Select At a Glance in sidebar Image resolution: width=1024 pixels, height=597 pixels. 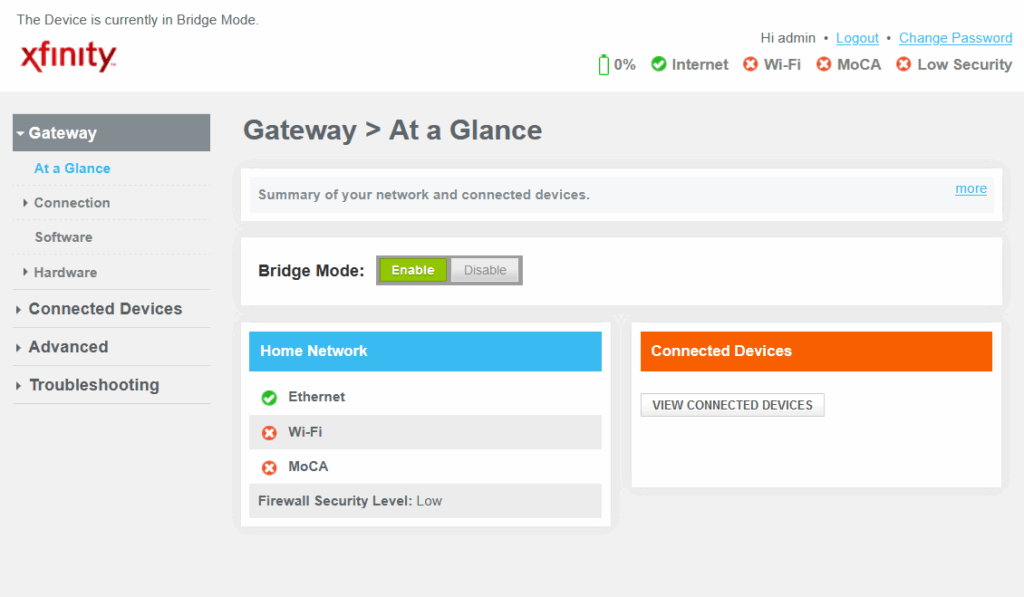[72, 169]
